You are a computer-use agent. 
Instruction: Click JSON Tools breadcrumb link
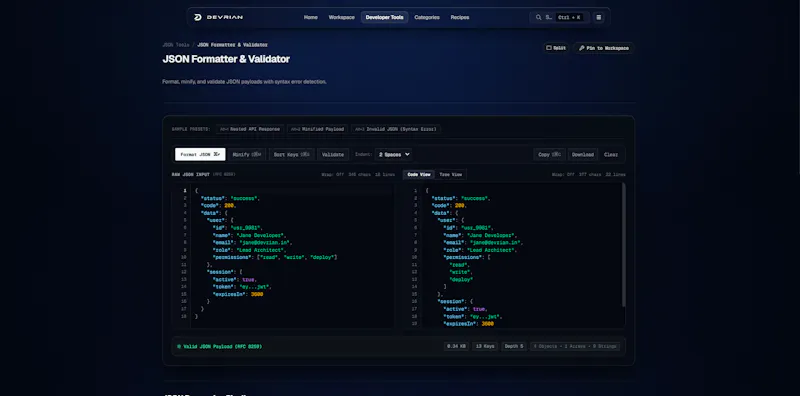click(x=176, y=45)
